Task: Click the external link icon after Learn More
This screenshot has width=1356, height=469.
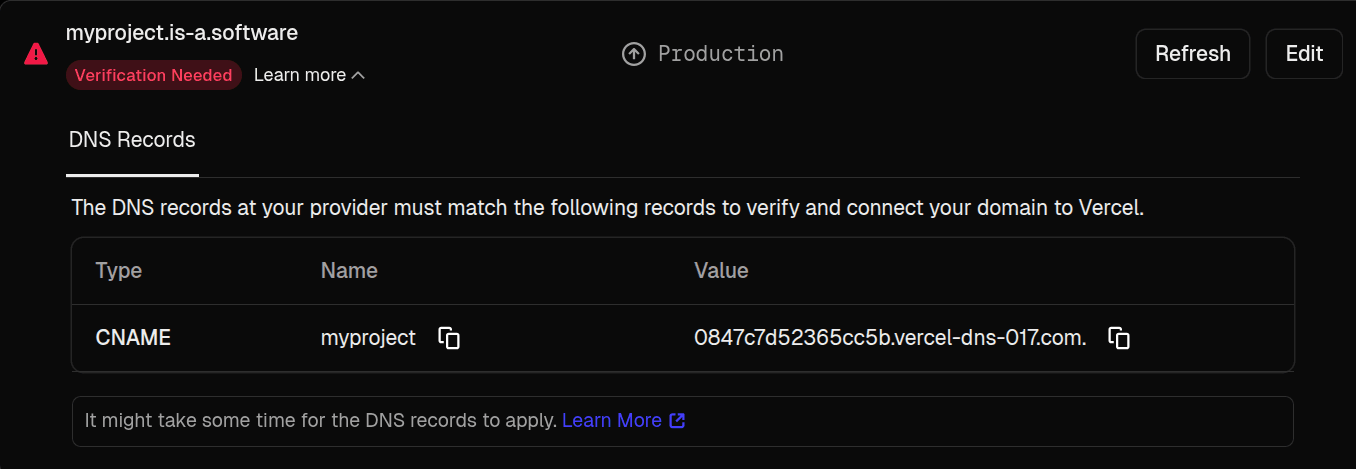Action: 677,421
